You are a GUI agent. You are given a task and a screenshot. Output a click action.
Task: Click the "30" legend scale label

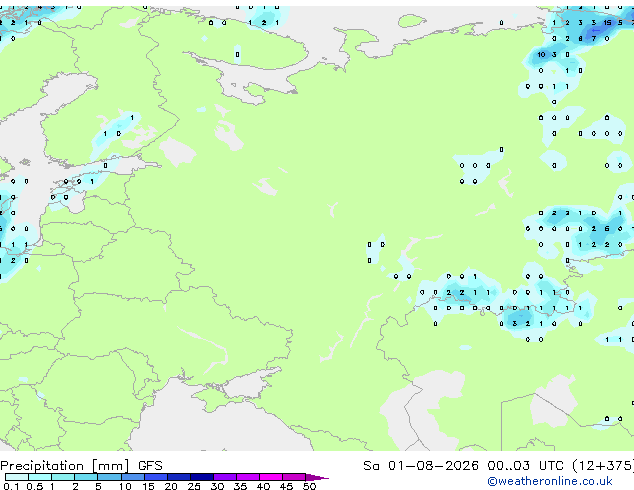coord(217,486)
